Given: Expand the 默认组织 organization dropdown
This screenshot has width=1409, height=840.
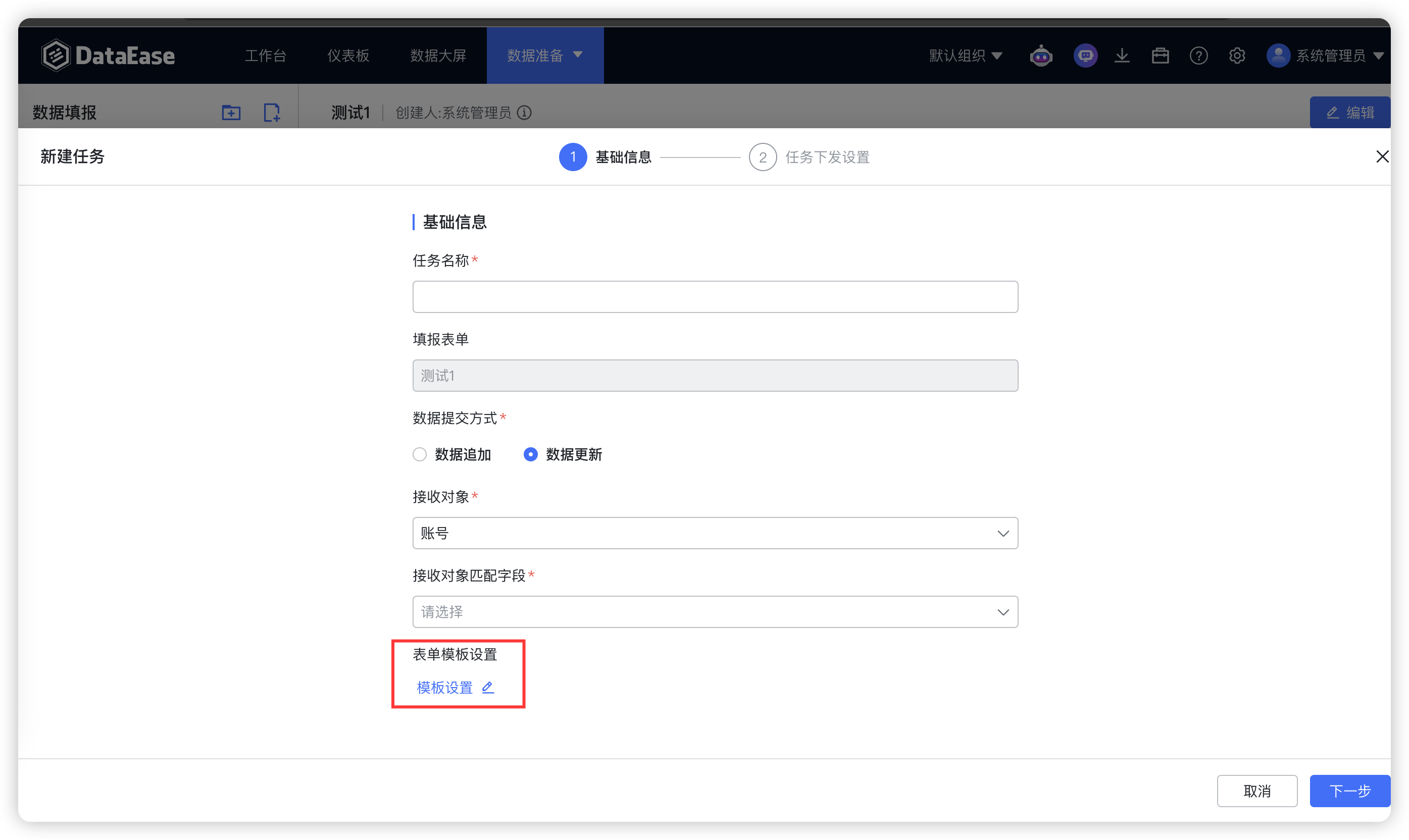Looking at the screenshot, I should 965,56.
